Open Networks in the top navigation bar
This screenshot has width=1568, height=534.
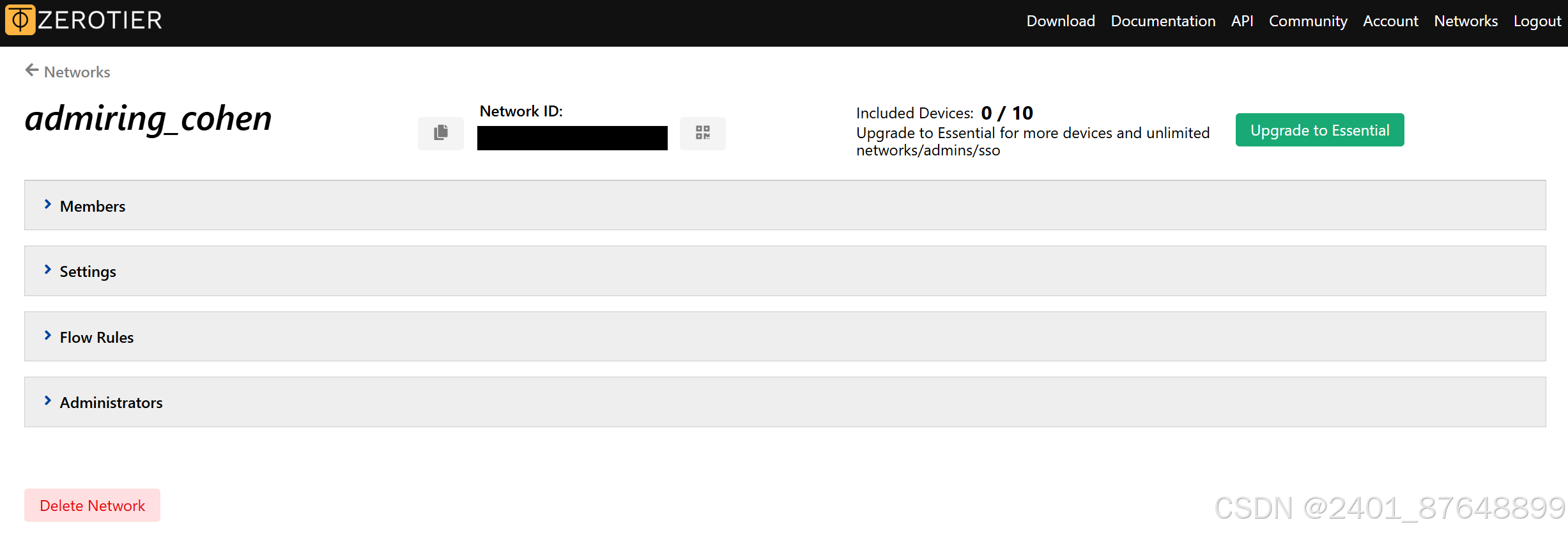point(1466,21)
